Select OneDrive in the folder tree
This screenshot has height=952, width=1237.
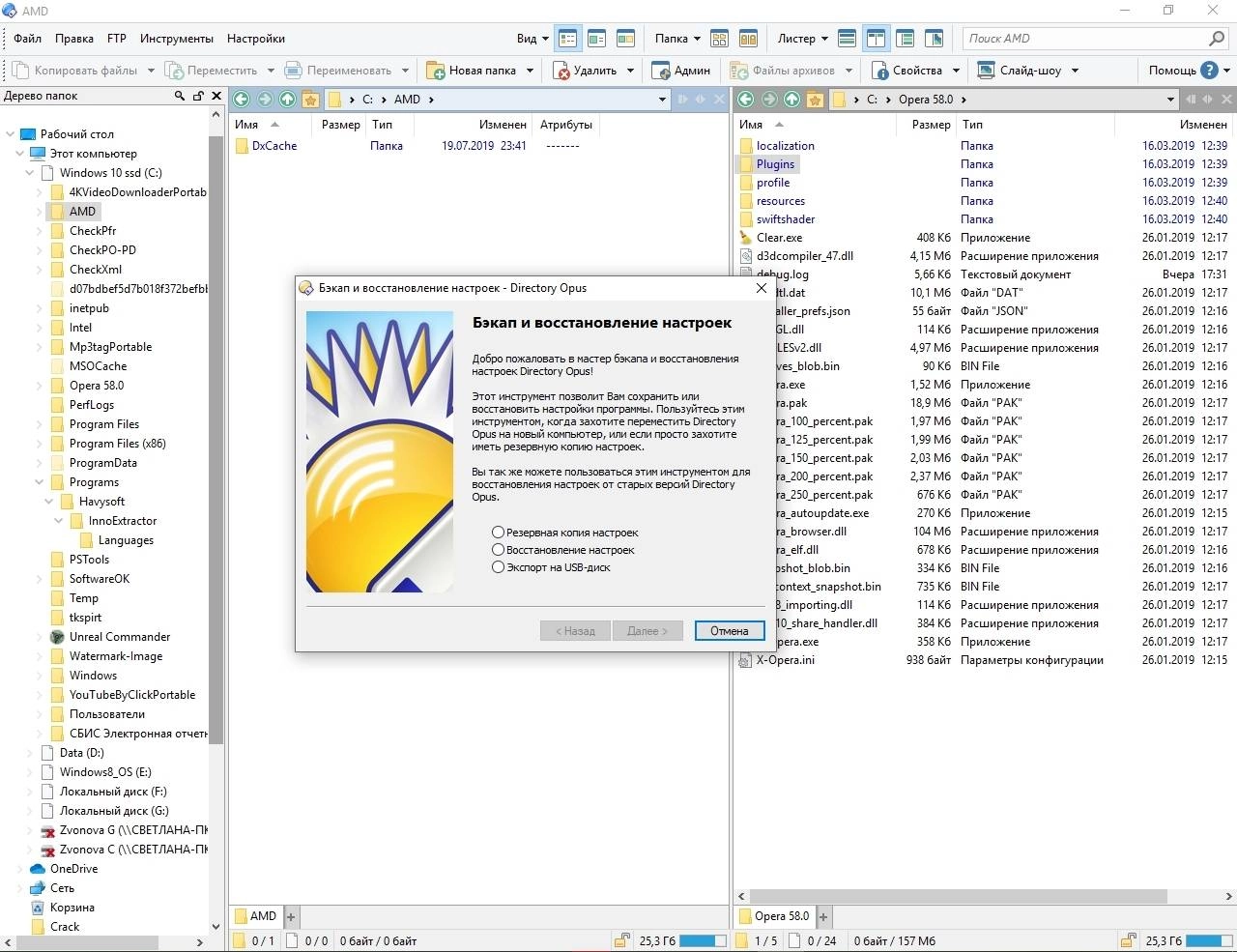73,869
